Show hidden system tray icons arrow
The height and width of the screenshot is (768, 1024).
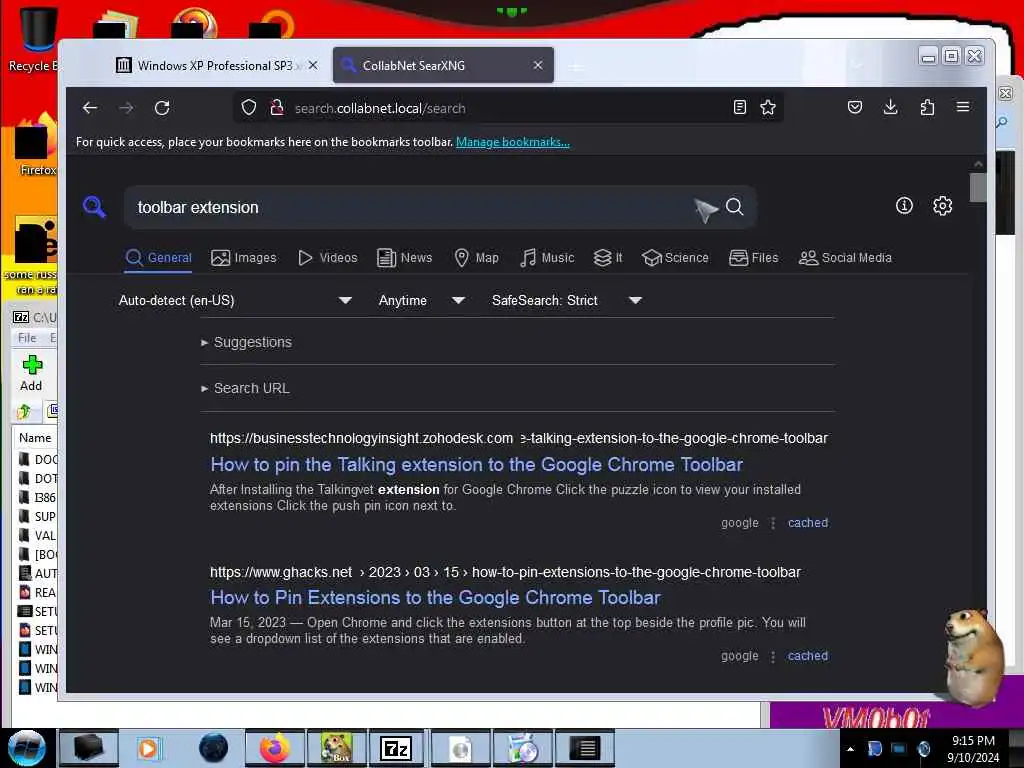850,749
